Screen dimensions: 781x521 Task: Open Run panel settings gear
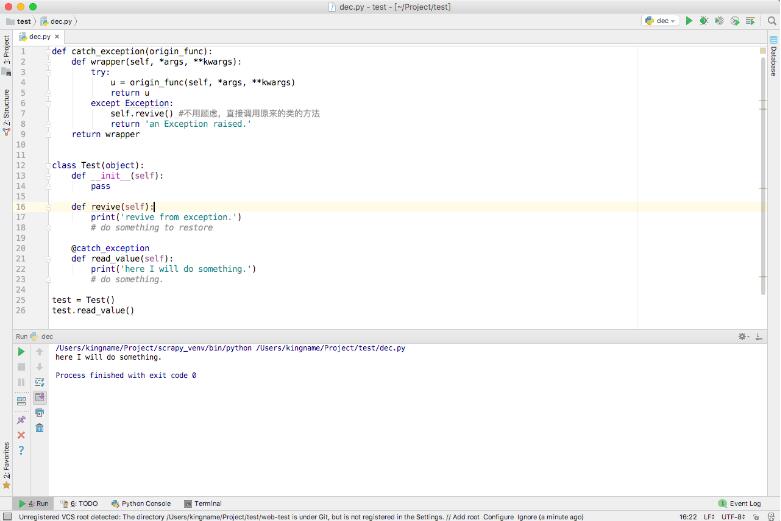[743, 337]
